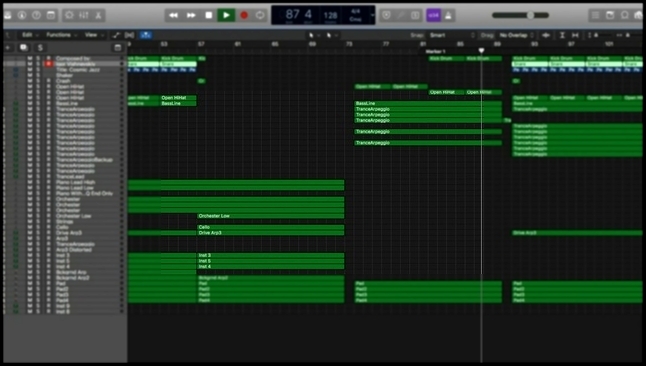The width and height of the screenshot is (646, 366).
Task: Click the red Record button
Action: point(244,15)
